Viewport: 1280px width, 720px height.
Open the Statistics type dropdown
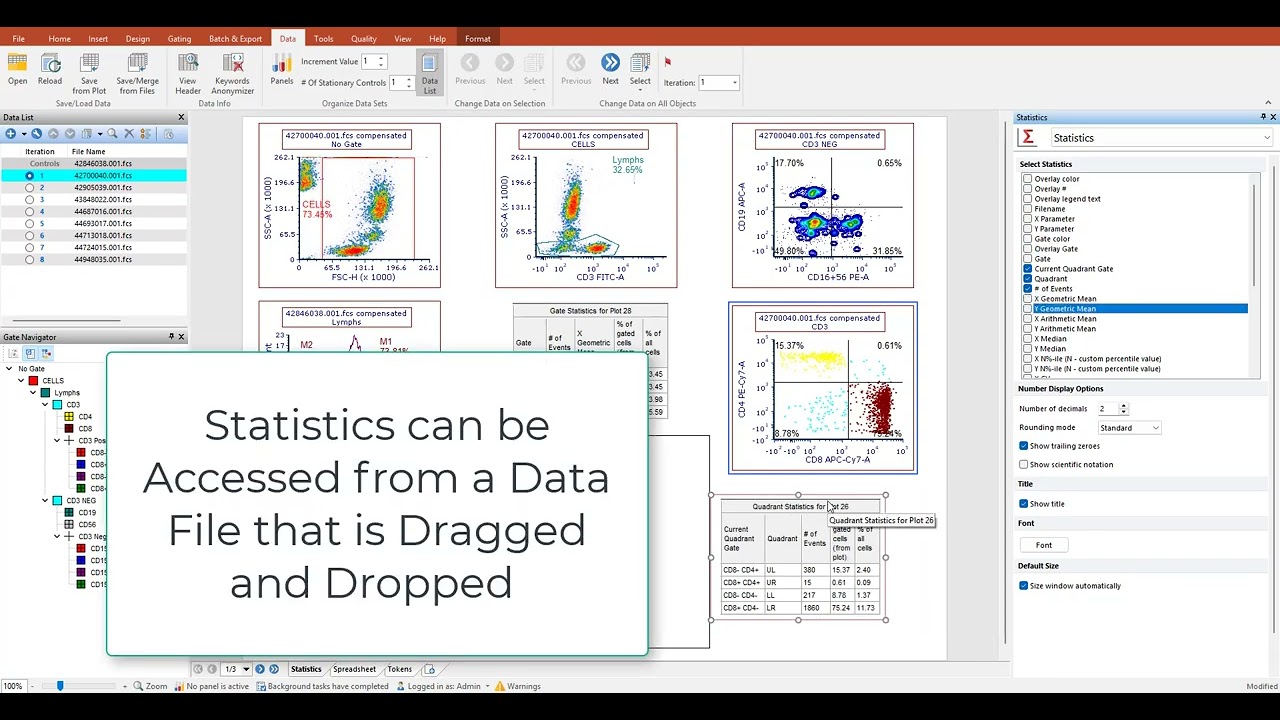(x=1267, y=138)
